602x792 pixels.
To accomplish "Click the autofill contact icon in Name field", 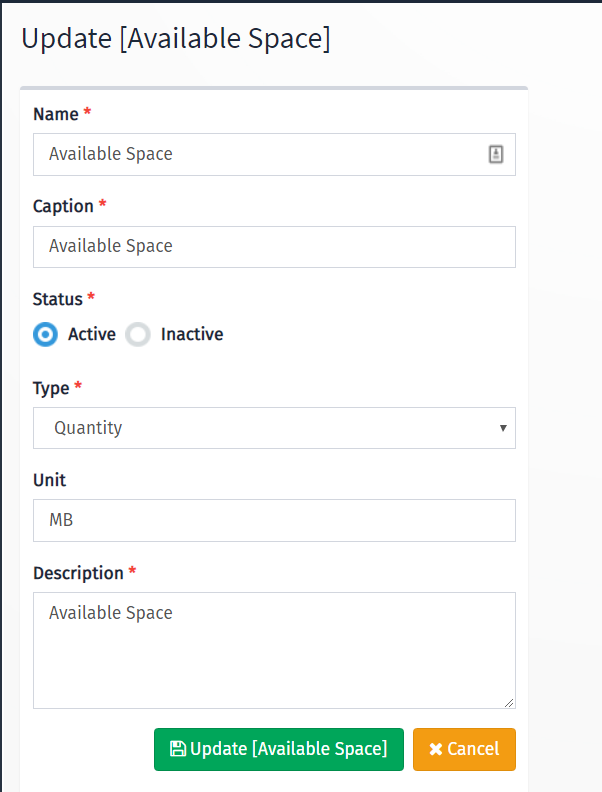I will pyautogui.click(x=496, y=154).
